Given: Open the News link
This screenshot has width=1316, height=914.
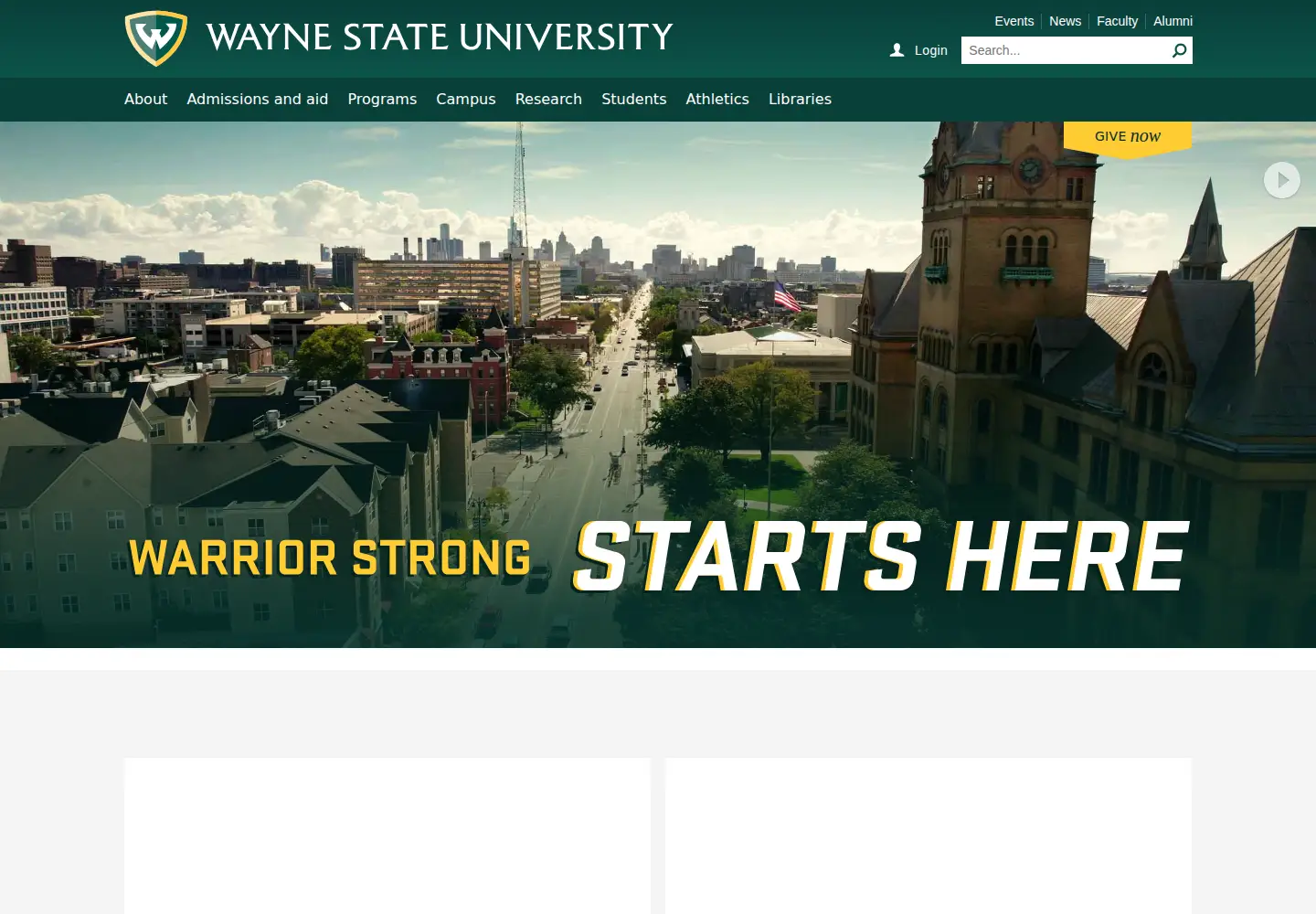Looking at the screenshot, I should [x=1065, y=21].
